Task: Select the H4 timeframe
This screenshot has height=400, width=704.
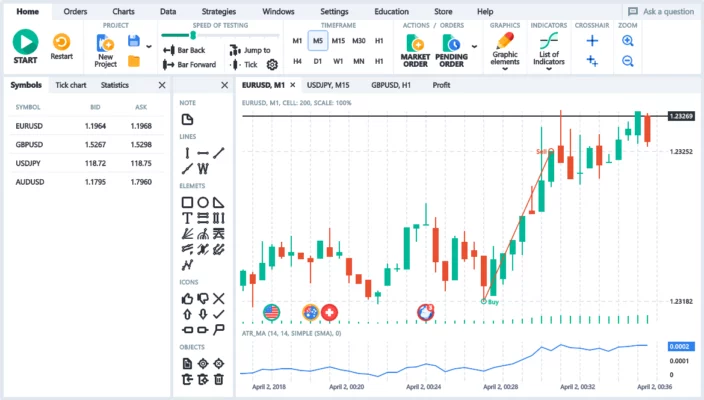Action: pos(297,61)
